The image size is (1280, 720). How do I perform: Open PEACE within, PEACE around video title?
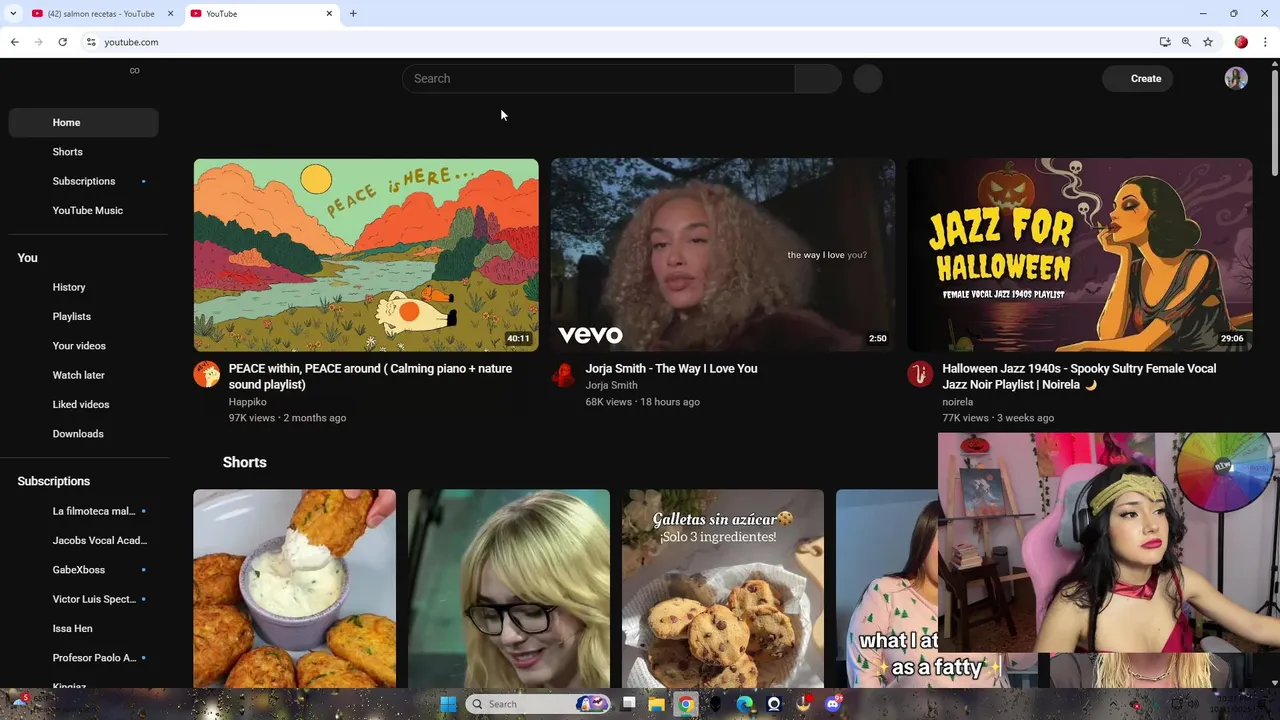370,376
